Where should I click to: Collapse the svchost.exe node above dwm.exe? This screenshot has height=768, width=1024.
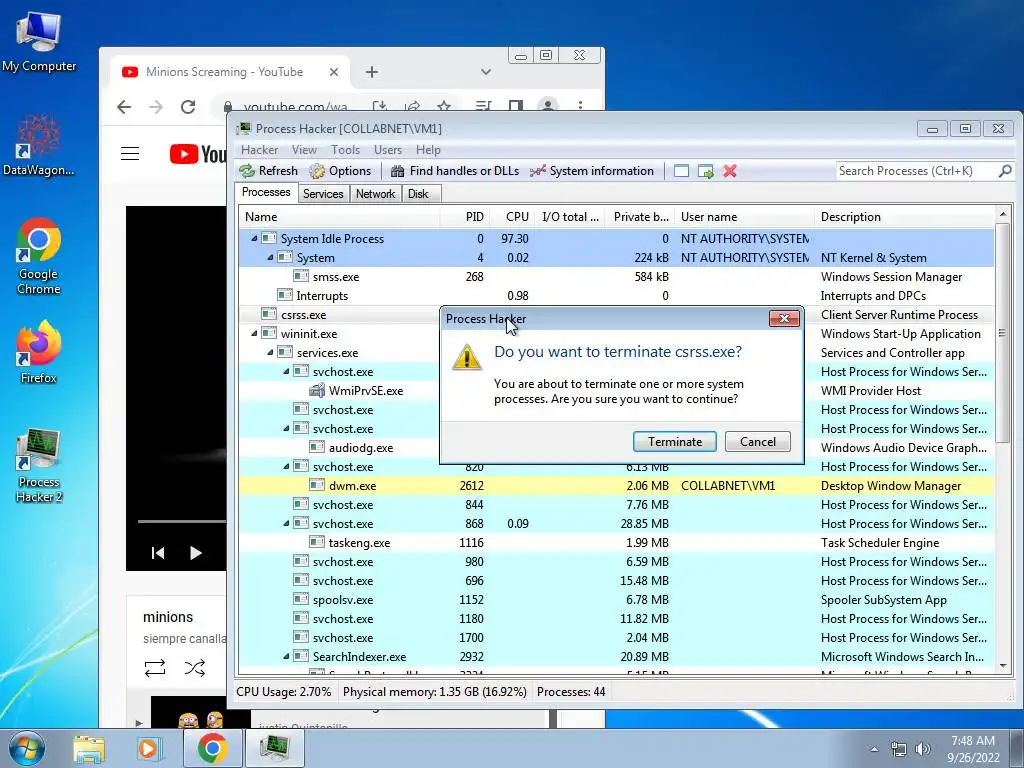pos(286,466)
